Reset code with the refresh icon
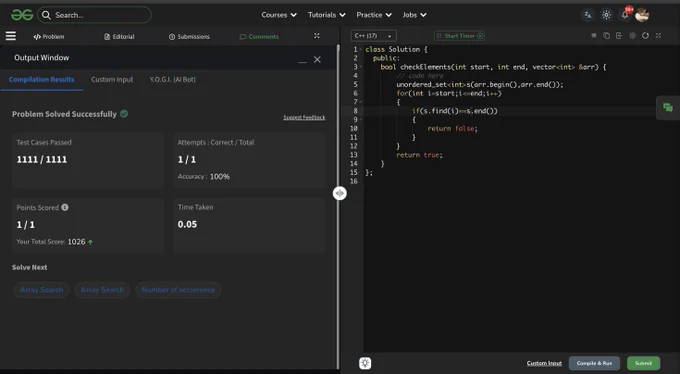 click(645, 36)
